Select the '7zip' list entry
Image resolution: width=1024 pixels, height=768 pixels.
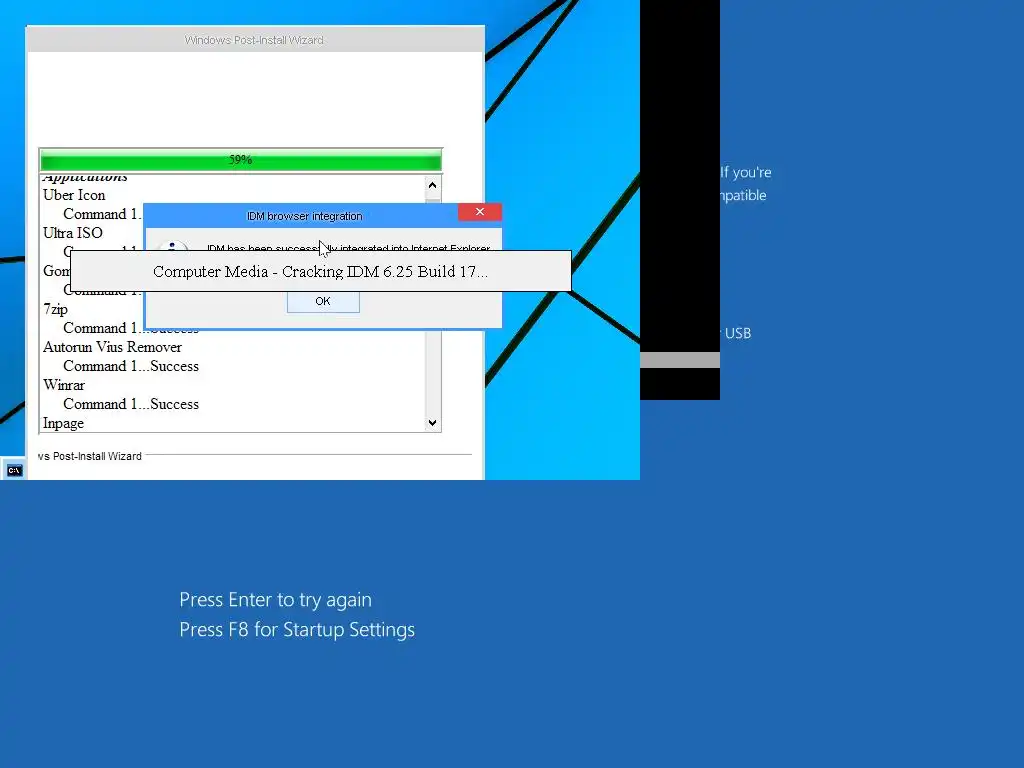(56, 309)
